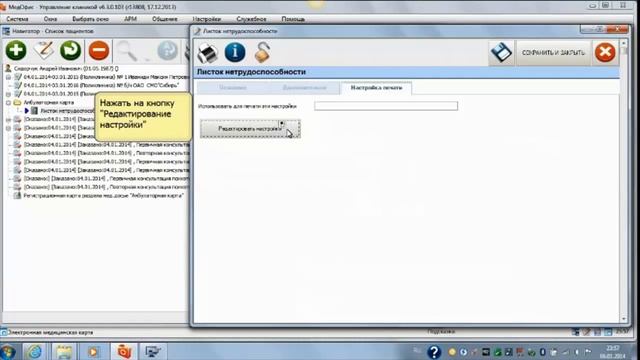Open the Окна menu
640x360 pixels.
50,19
